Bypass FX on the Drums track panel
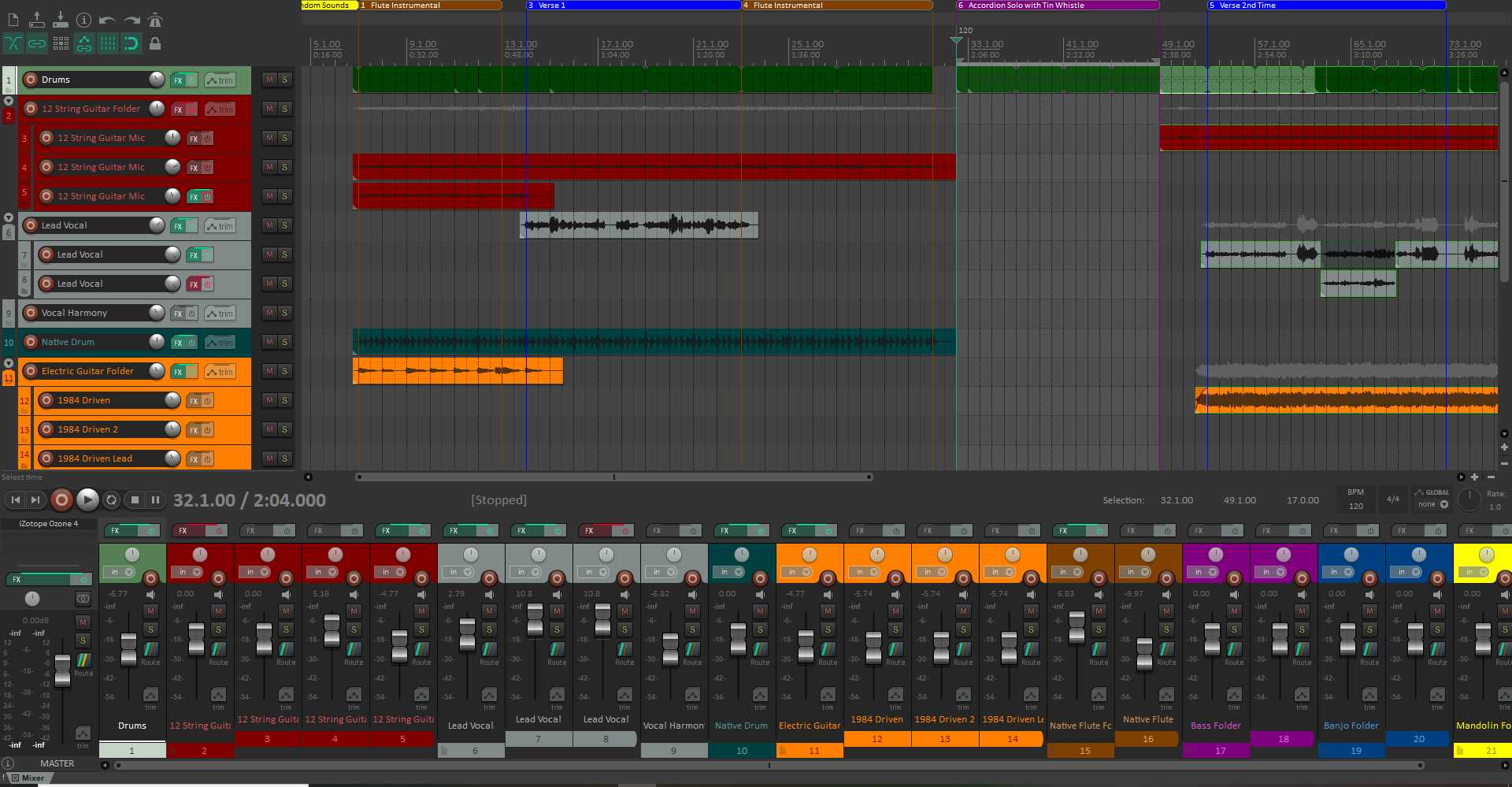The image size is (1512, 787). 191,80
